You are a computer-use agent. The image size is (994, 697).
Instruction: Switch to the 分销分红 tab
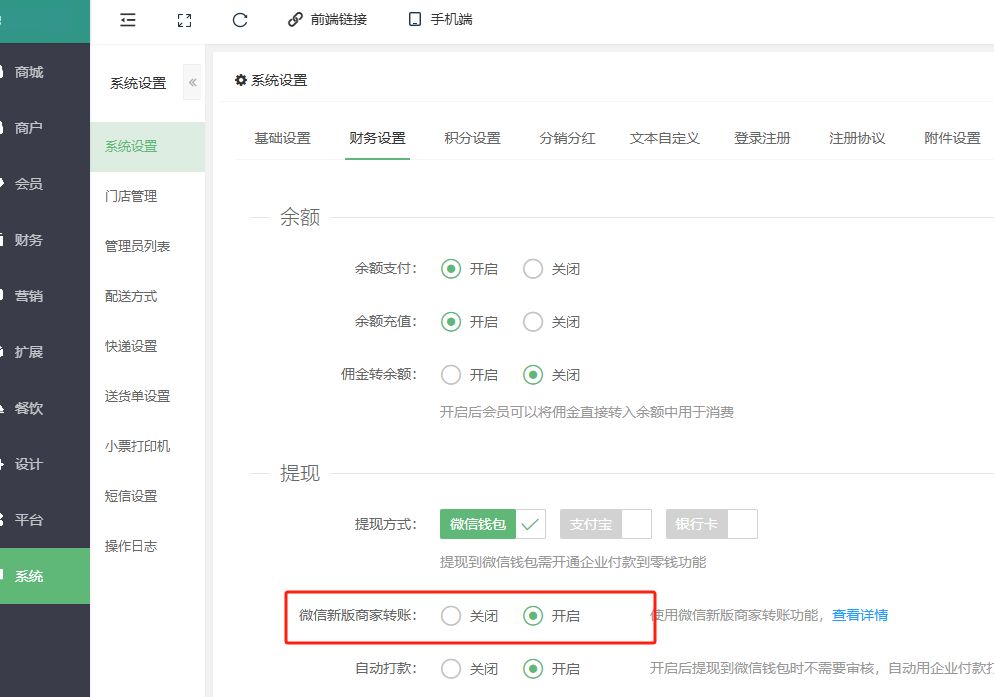coord(567,139)
